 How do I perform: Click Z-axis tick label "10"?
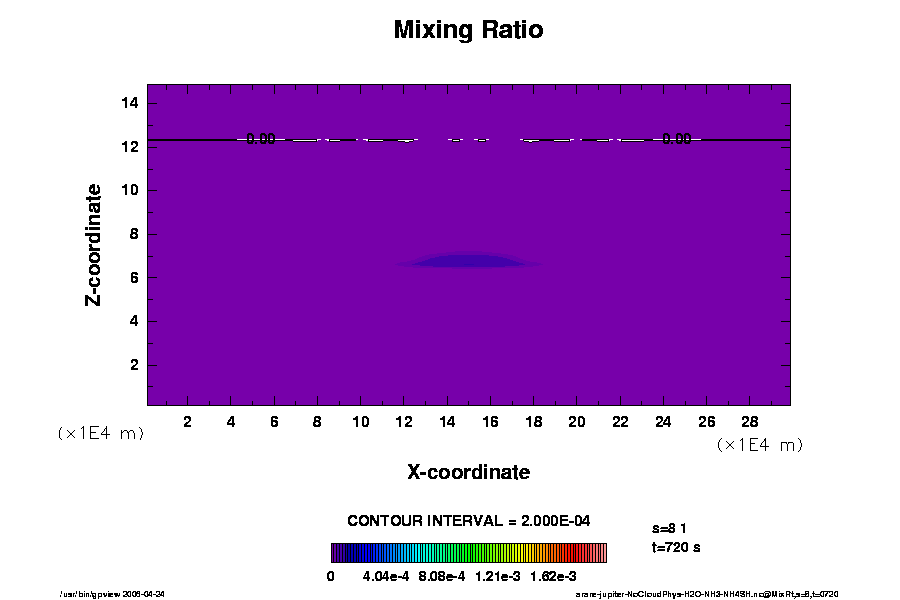130,190
